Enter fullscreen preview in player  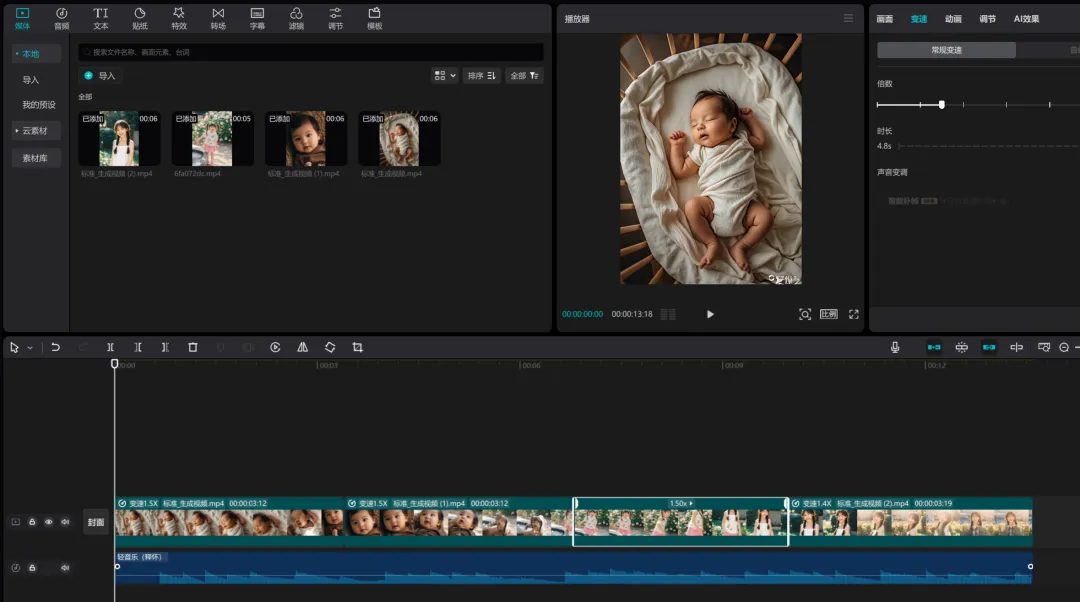tap(854, 314)
